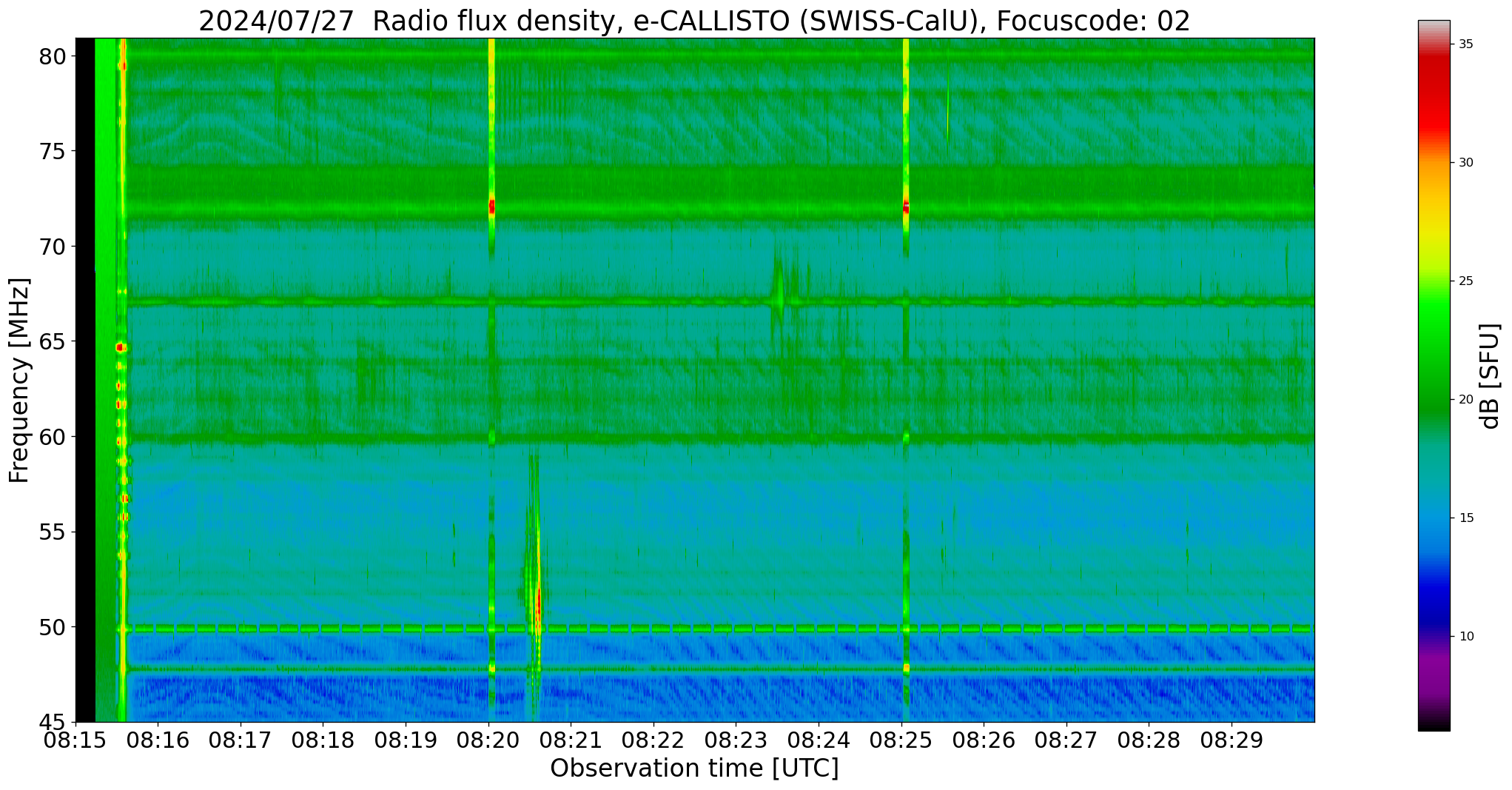
Task: Click the 55 MHz frequency tick label
Action: pyautogui.click(x=53, y=532)
